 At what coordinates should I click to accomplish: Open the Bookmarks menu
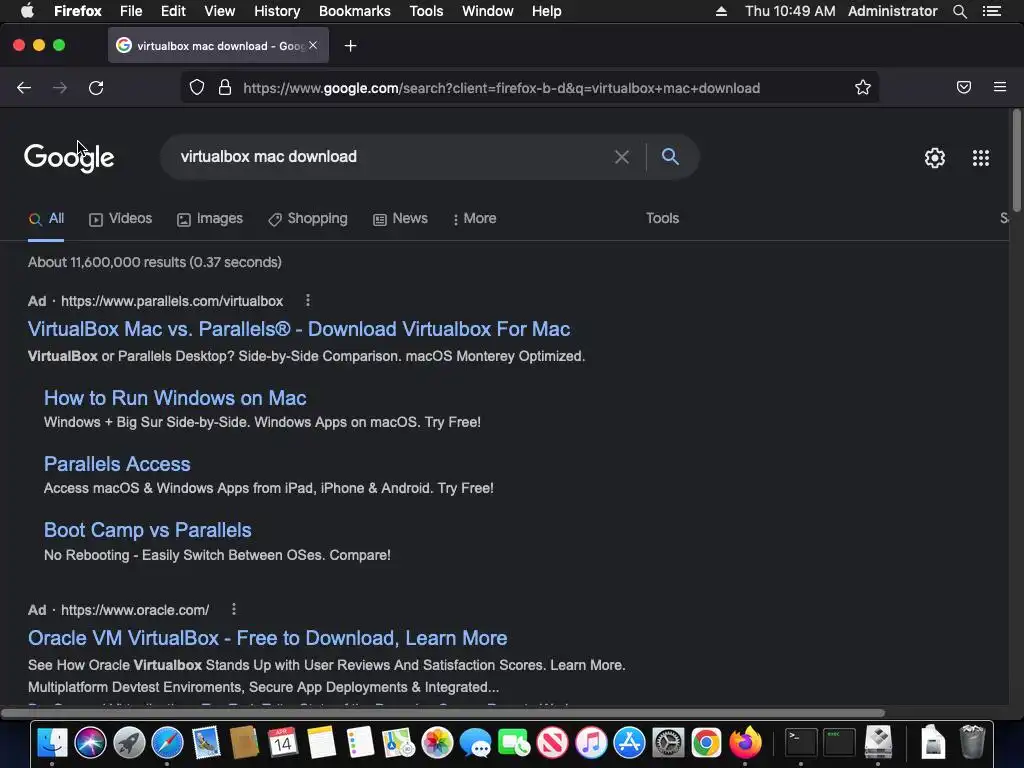point(355,11)
